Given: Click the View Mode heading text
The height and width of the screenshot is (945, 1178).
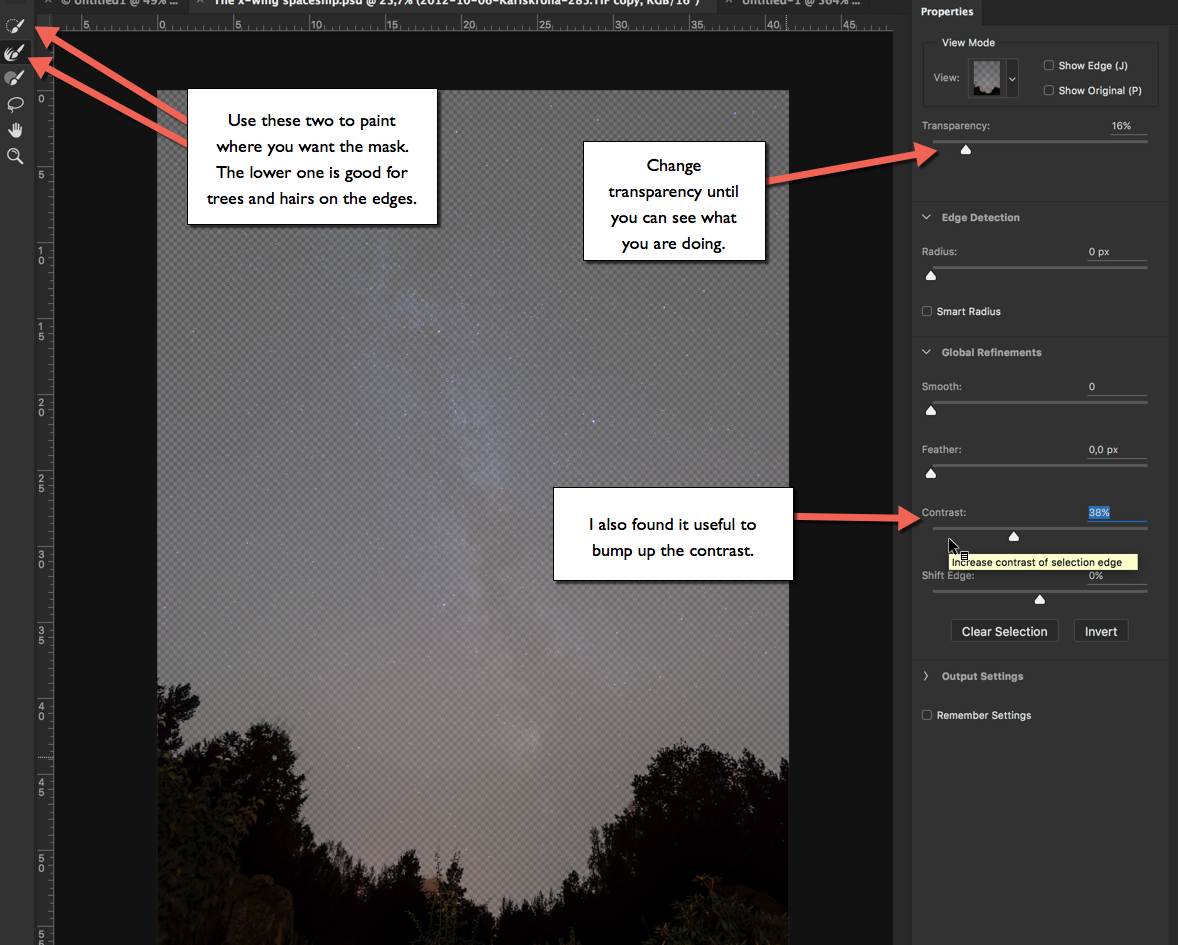Looking at the screenshot, I should [x=968, y=43].
